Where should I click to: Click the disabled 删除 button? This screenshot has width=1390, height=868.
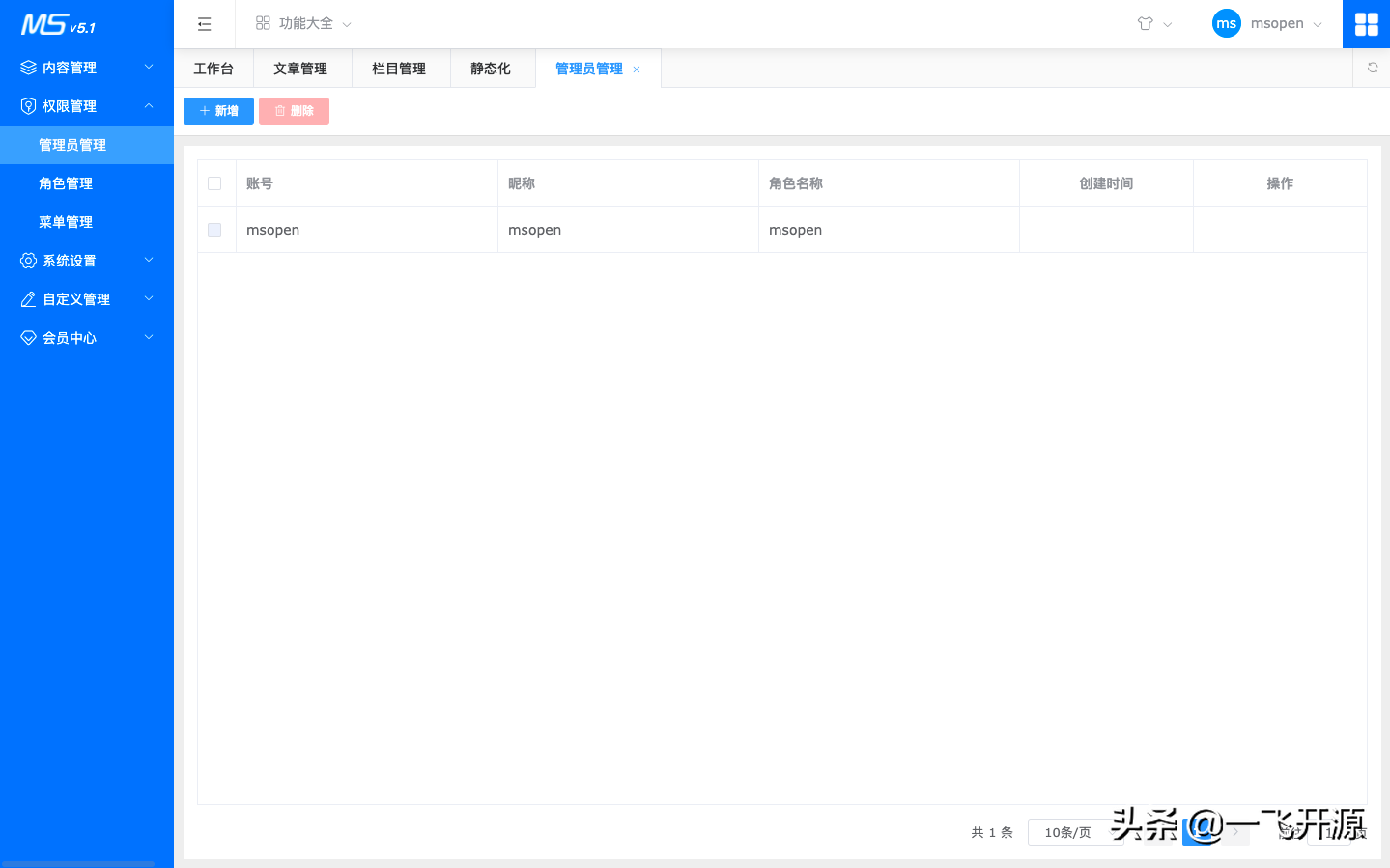point(294,110)
